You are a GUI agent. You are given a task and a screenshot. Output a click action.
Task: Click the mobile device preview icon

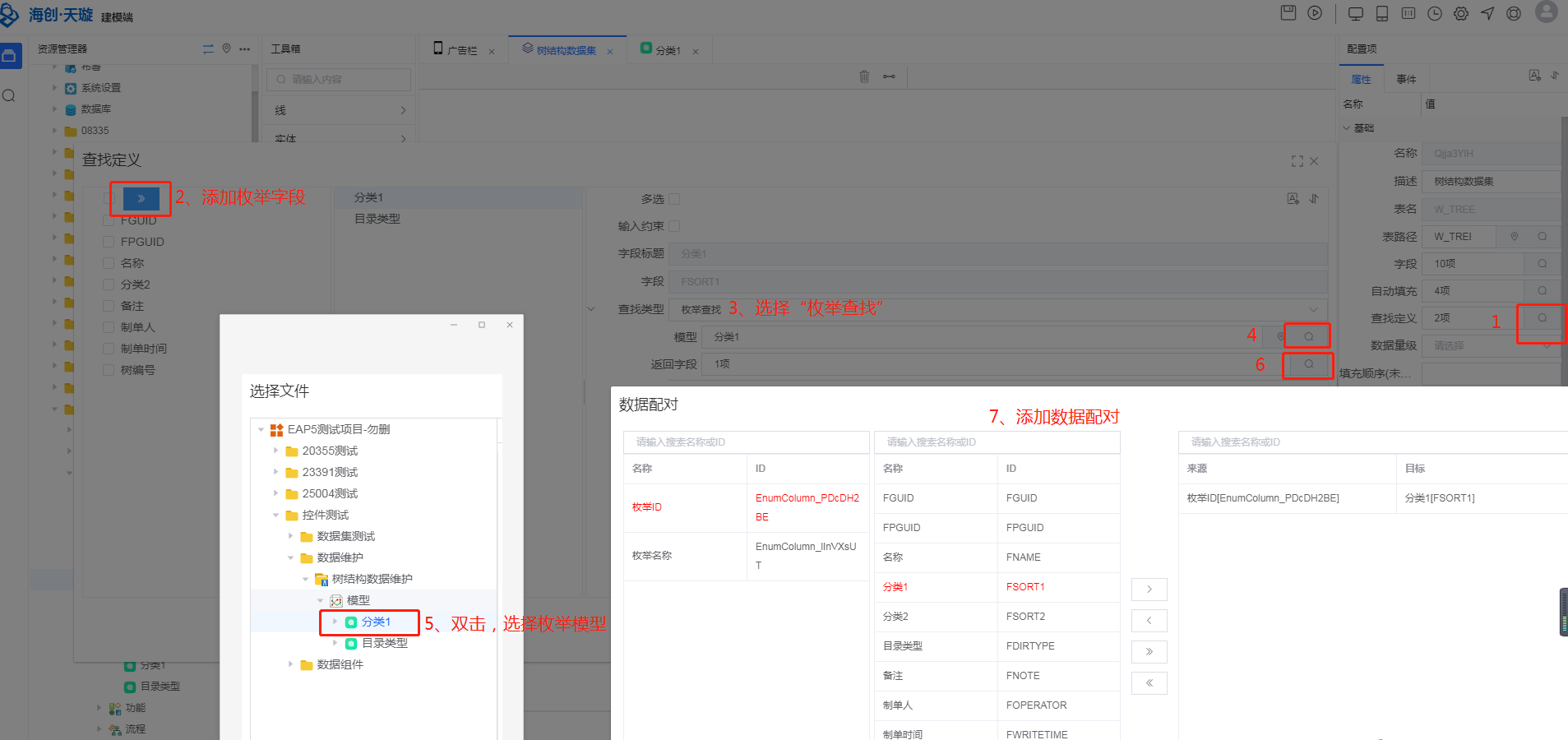(1382, 14)
